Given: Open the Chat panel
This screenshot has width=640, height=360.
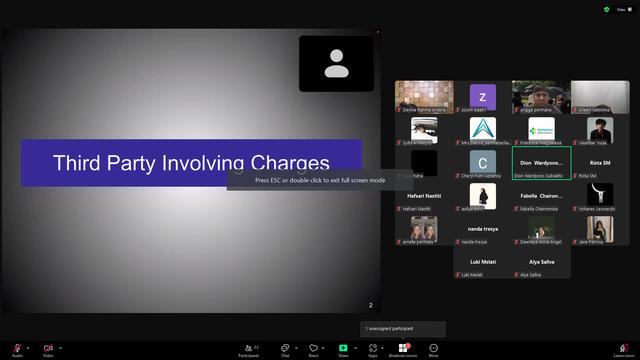Looking at the screenshot, I should point(285,350).
